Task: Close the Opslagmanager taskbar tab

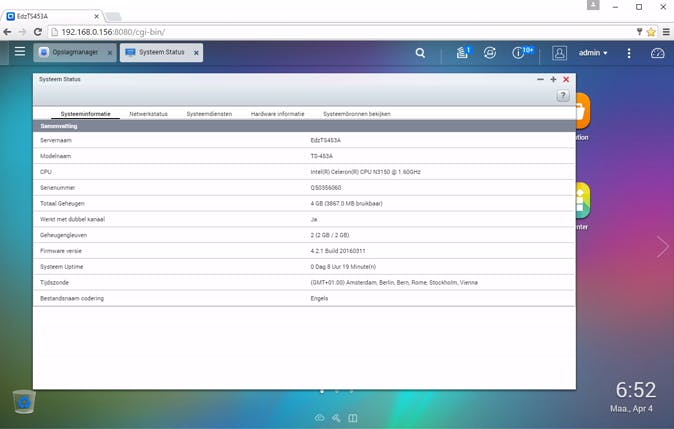Action: pyautogui.click(x=110, y=52)
